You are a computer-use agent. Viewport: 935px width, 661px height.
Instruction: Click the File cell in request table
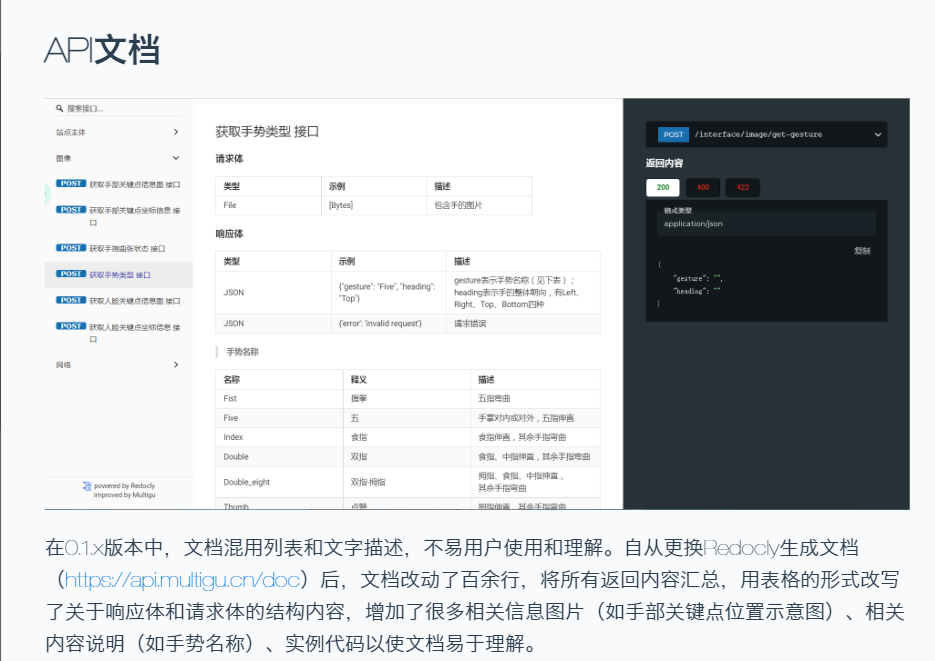(268, 205)
